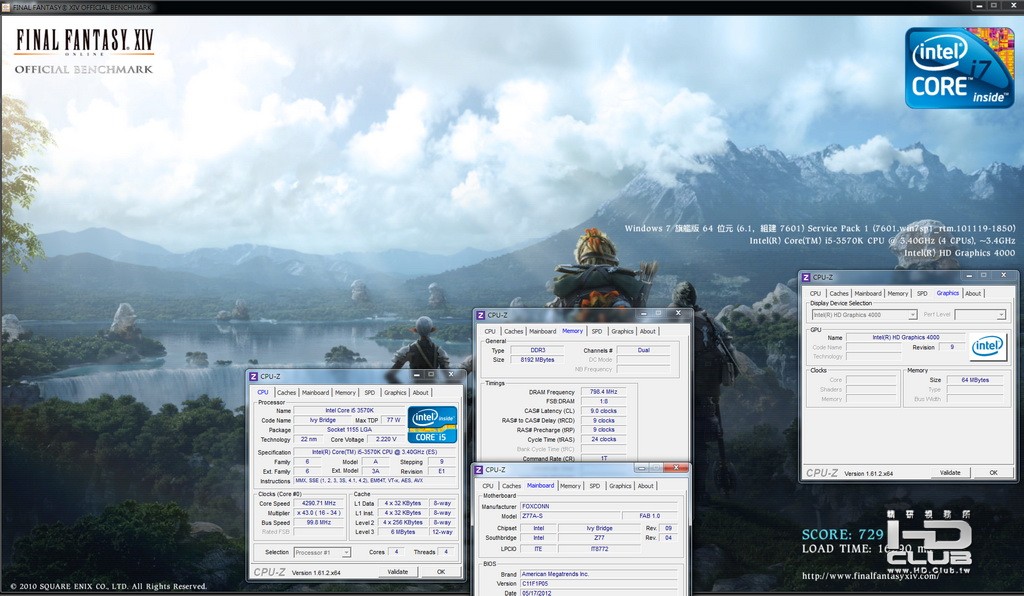Click the GPU Name field Intel(R) HD Graphics 4000
Screen dimensions: 1024x596
click(x=906, y=338)
